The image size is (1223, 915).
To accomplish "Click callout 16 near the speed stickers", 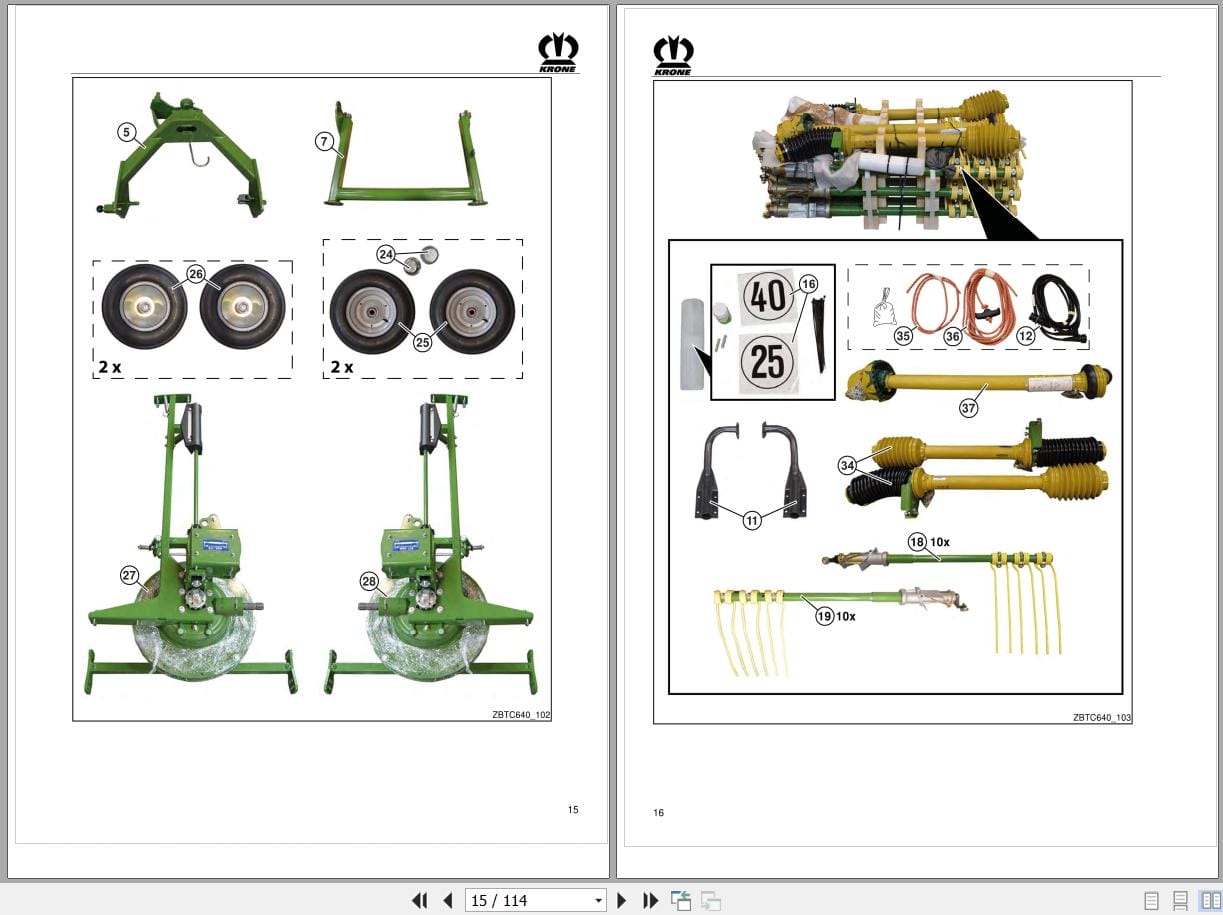I will click(807, 284).
